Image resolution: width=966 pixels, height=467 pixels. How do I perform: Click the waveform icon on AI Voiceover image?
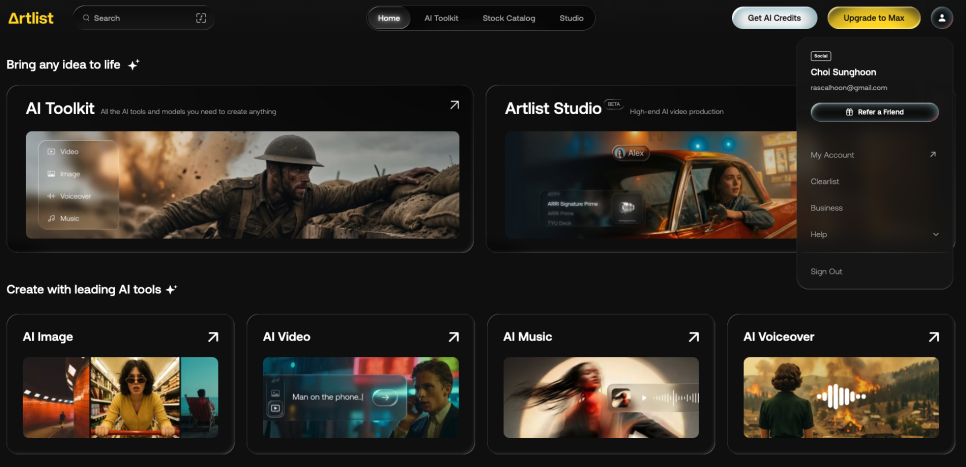click(x=841, y=397)
